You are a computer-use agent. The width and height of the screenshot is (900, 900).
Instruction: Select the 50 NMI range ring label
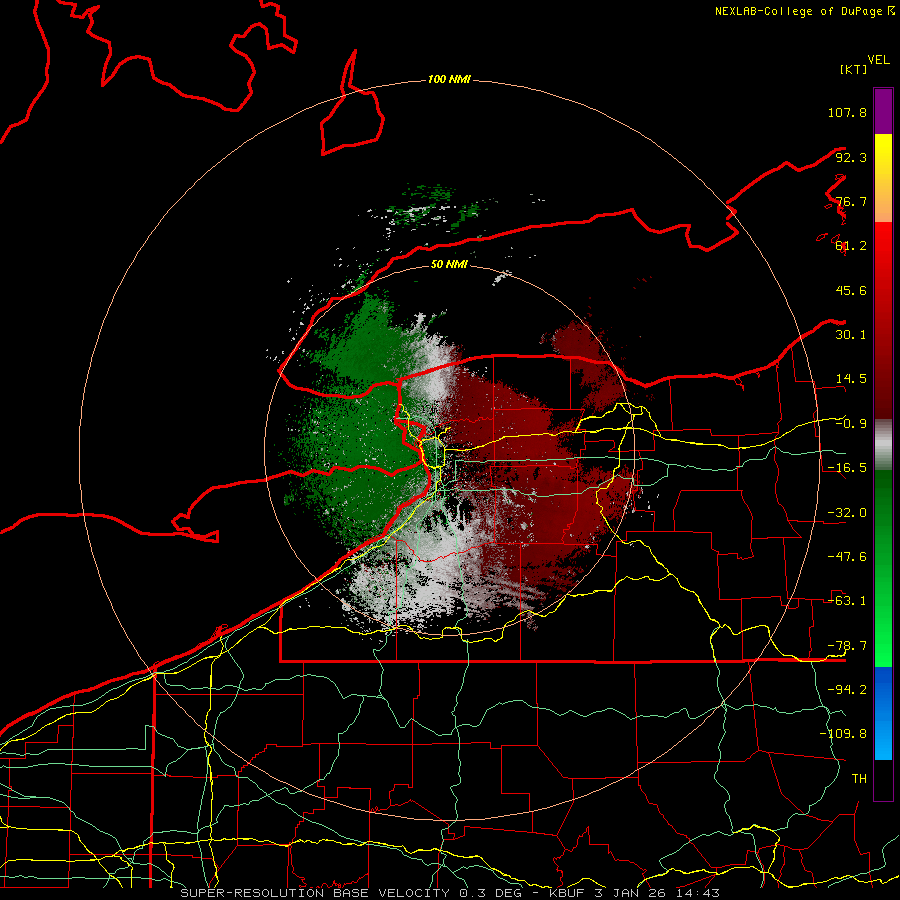coord(449,264)
